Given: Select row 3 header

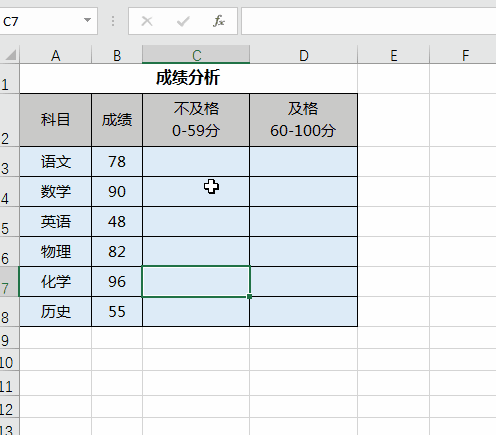Looking at the screenshot, I should [9, 162].
